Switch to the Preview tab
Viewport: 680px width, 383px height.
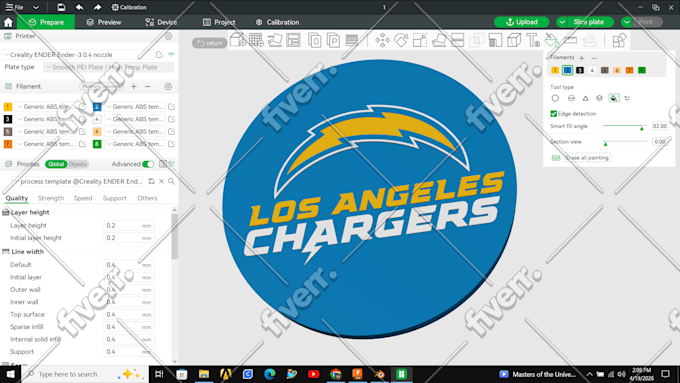point(104,22)
